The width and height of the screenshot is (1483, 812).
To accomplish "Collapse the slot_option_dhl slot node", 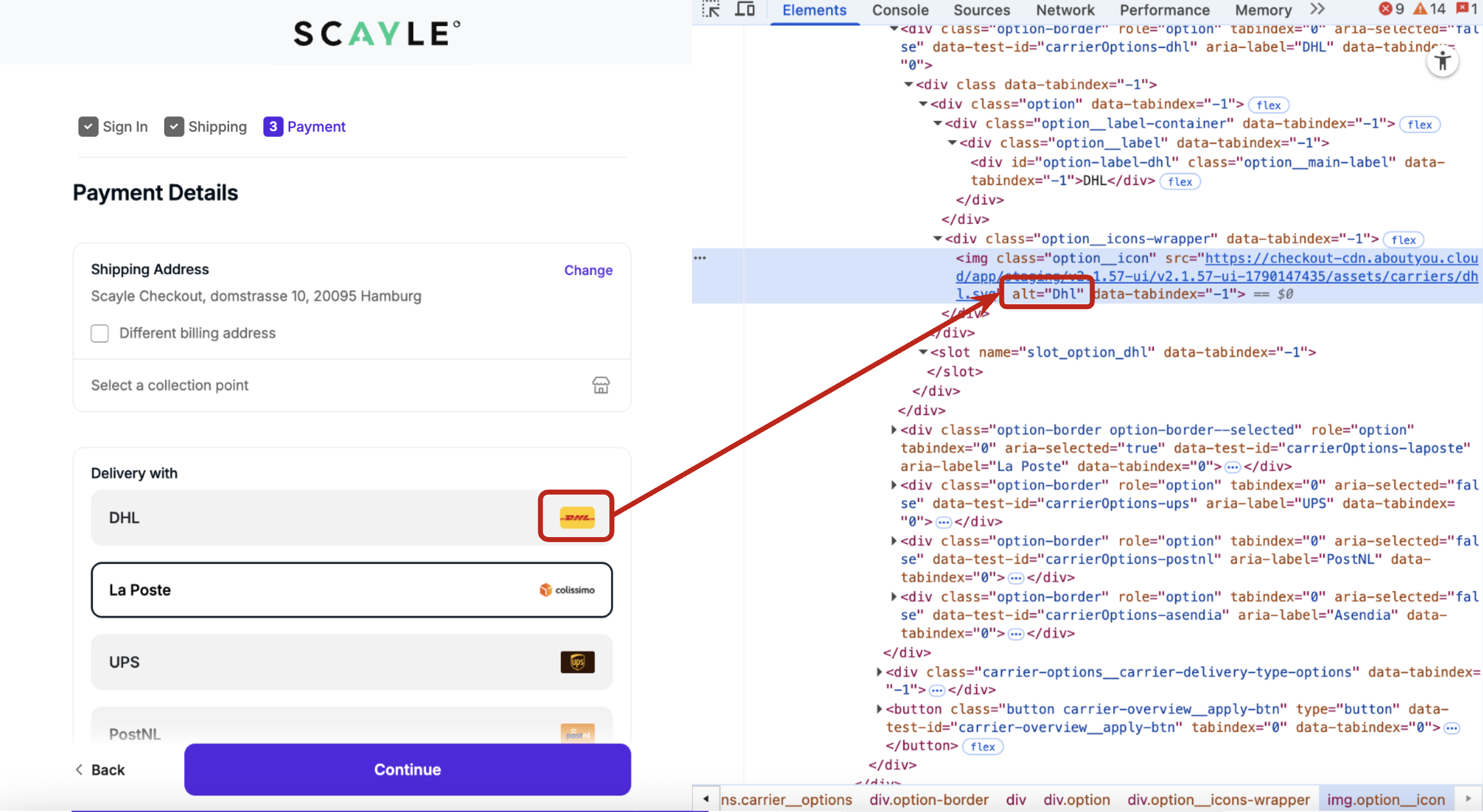I will [x=923, y=352].
